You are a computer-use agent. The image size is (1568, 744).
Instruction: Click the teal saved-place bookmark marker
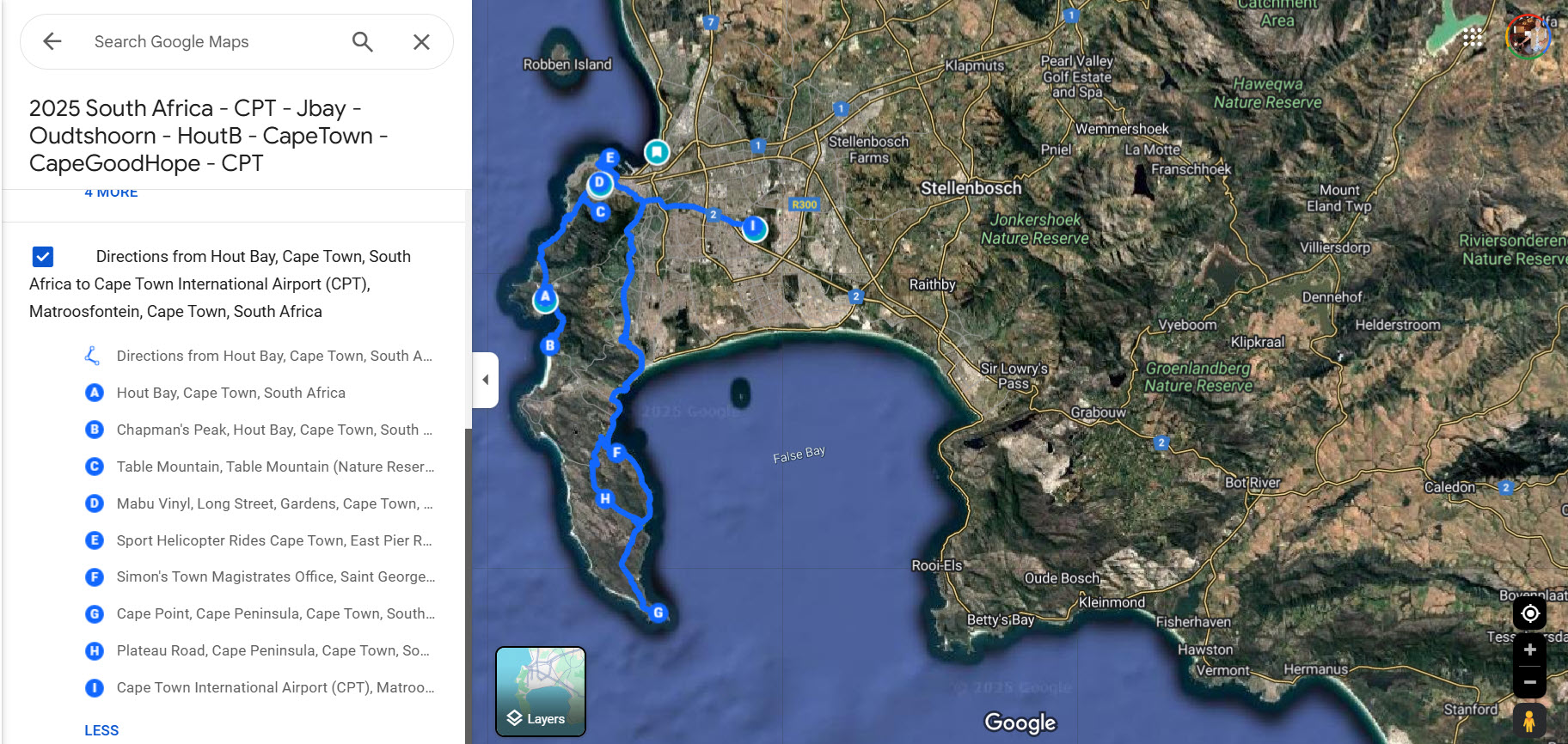(x=657, y=153)
